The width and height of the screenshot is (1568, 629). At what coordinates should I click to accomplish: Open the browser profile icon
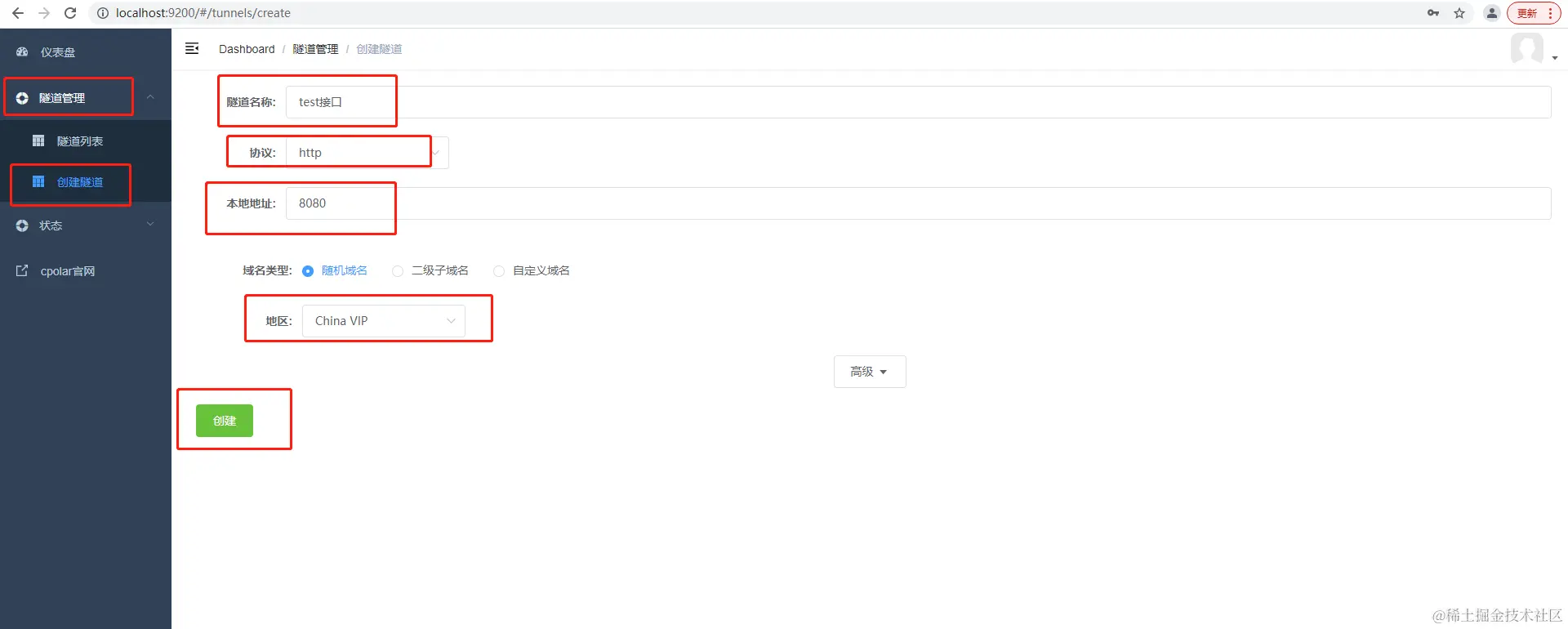pyautogui.click(x=1492, y=13)
